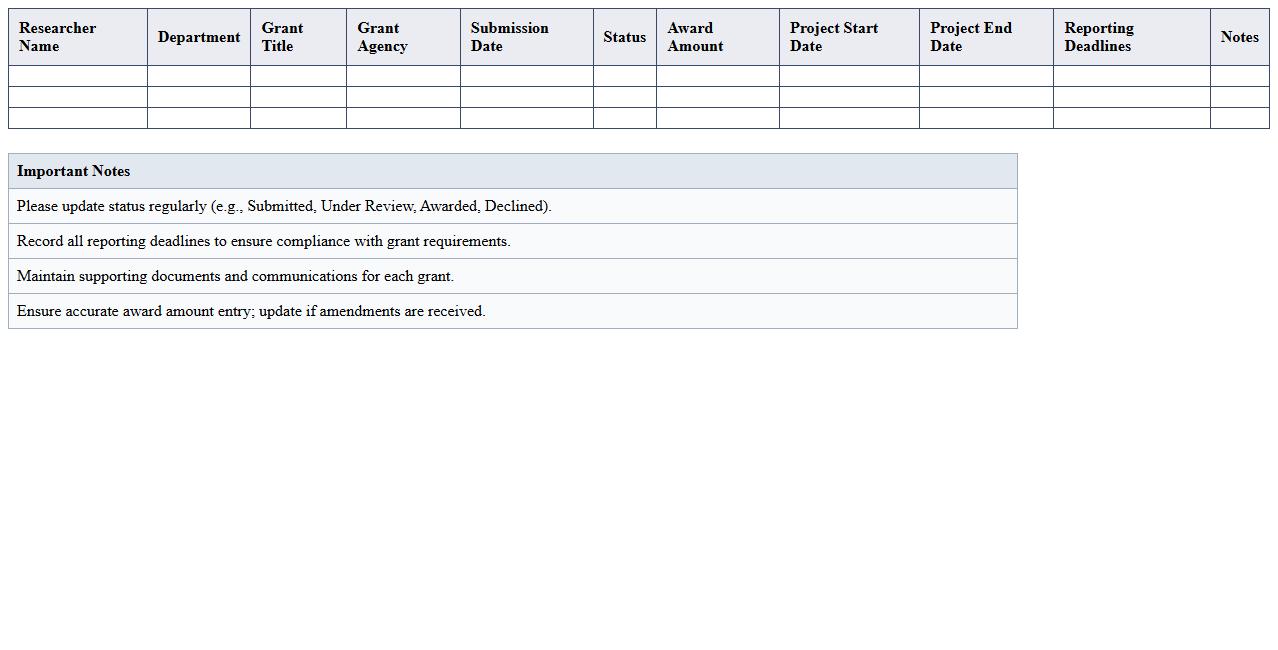This screenshot has height=650, width=1278.
Task: Click the Grant Title column header
Action: pos(298,37)
